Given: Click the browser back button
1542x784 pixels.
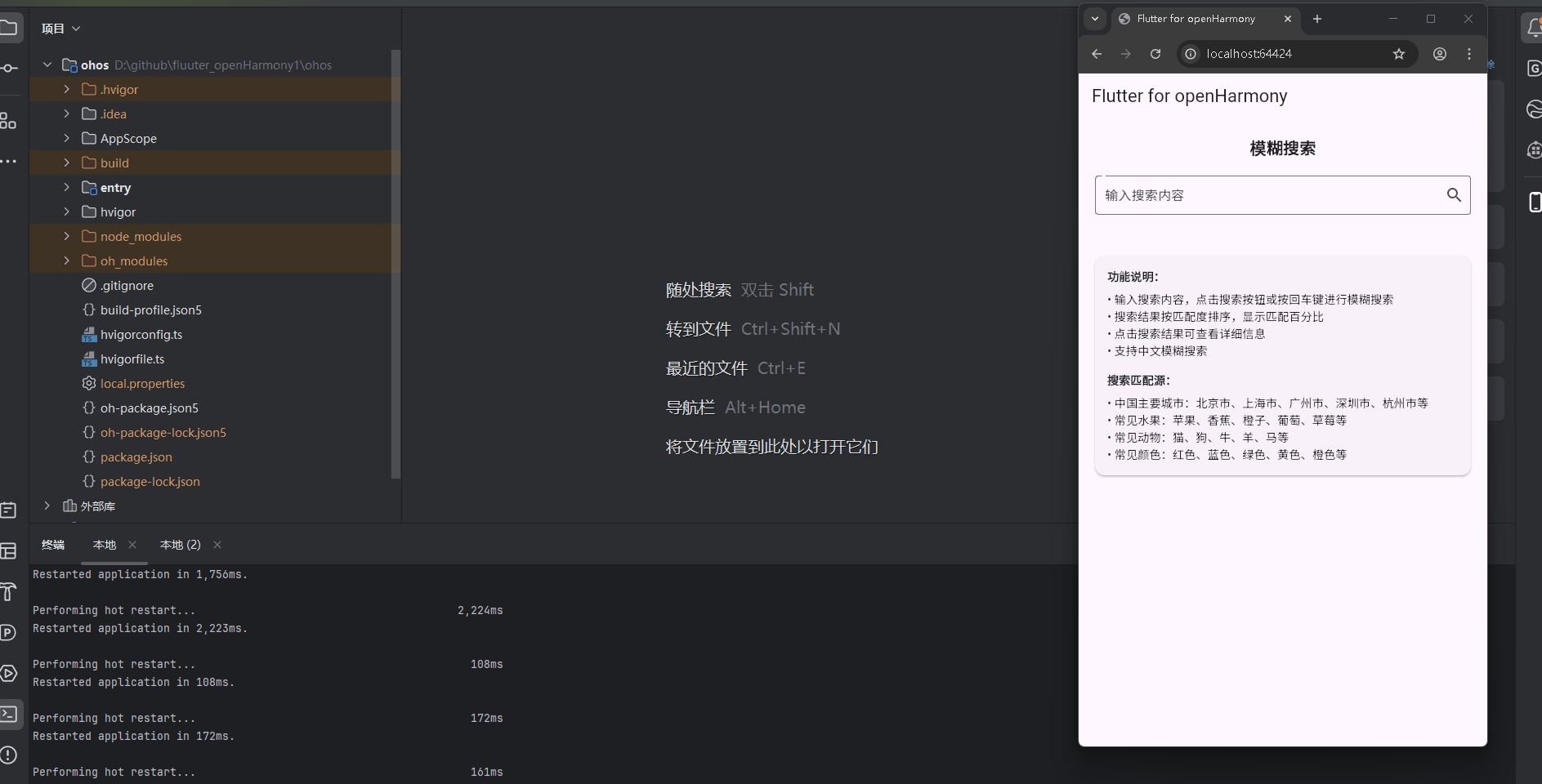Looking at the screenshot, I should click(1096, 54).
